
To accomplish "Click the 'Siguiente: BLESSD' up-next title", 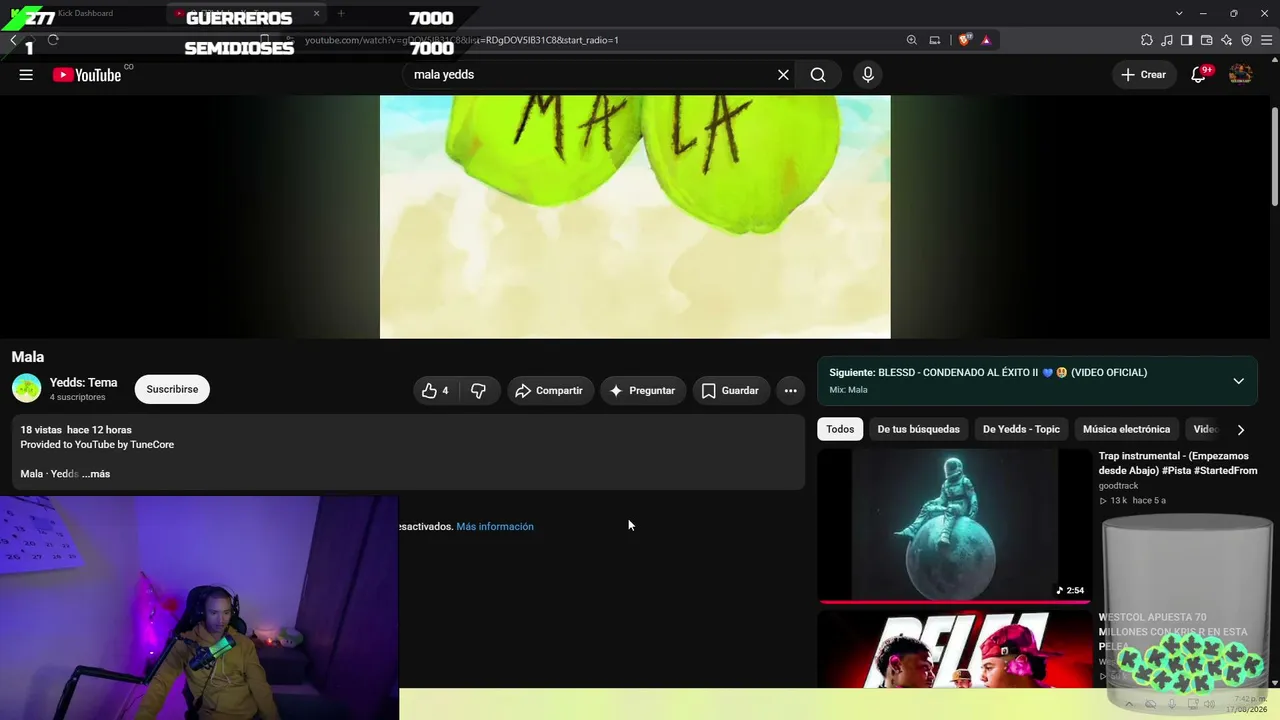I will (988, 373).
